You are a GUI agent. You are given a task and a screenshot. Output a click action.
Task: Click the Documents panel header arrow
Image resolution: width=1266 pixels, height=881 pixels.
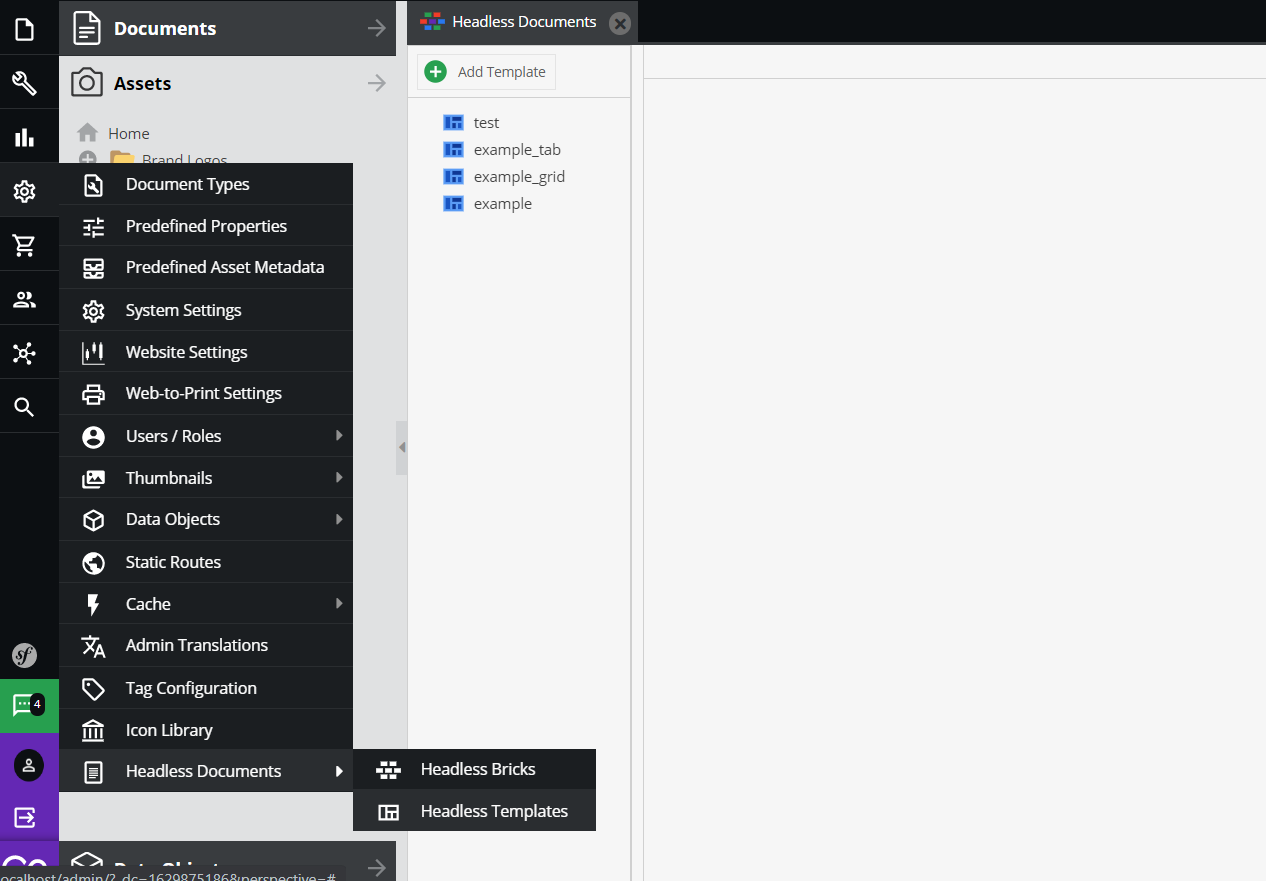point(376,28)
